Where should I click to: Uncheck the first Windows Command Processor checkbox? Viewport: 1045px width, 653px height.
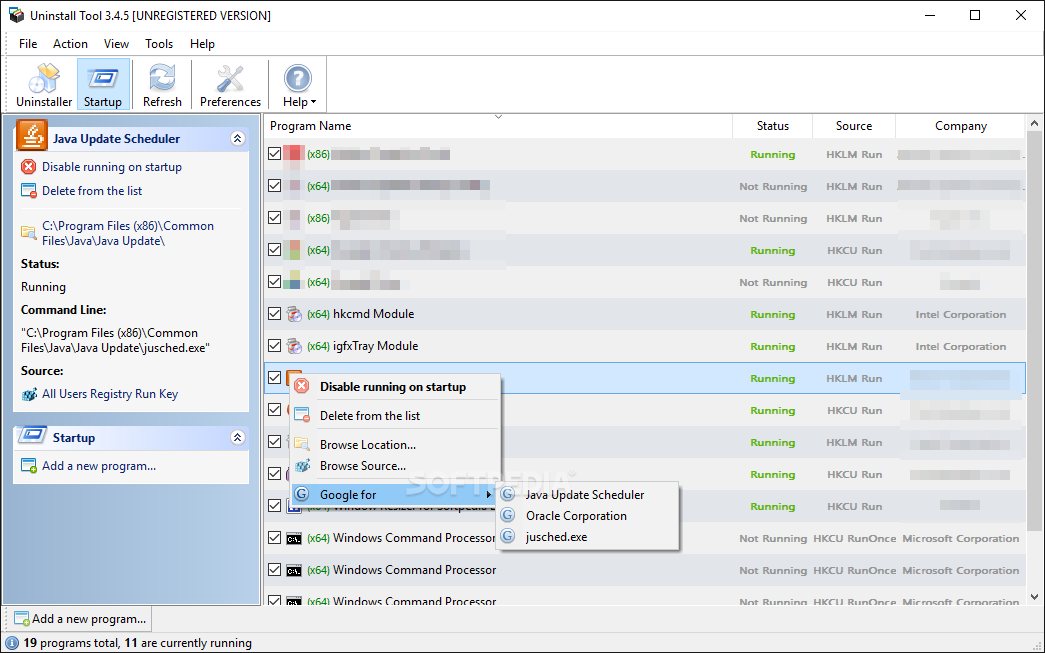tap(274, 538)
